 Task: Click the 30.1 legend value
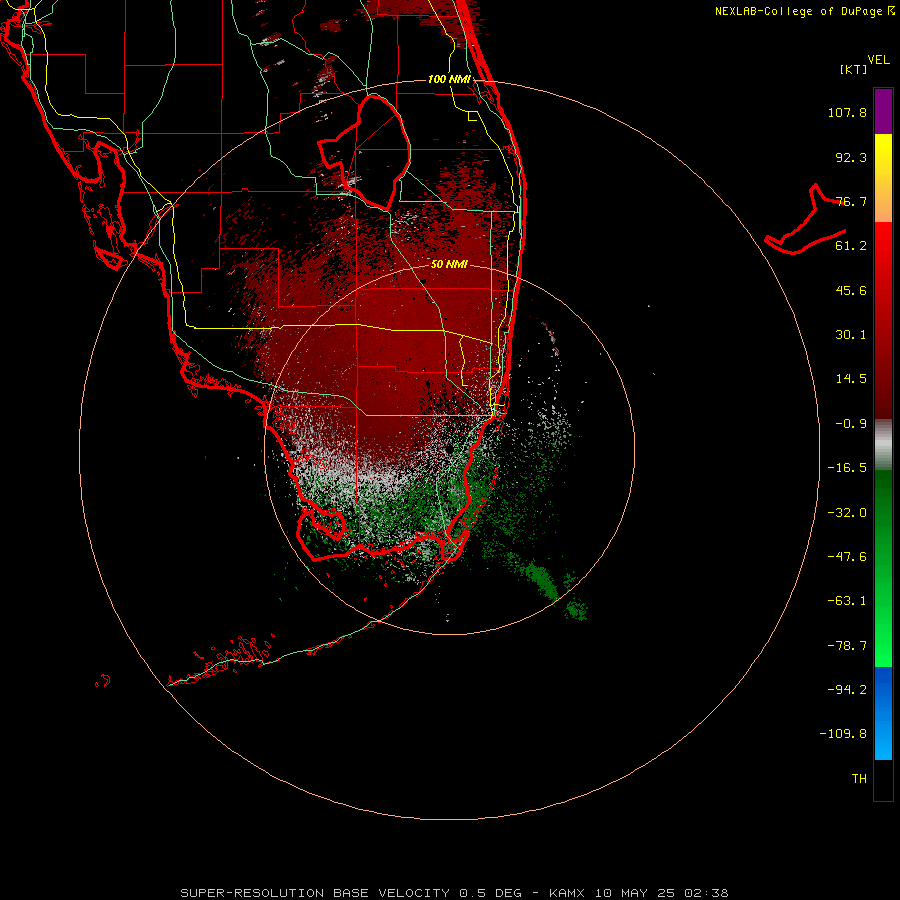coord(851,335)
